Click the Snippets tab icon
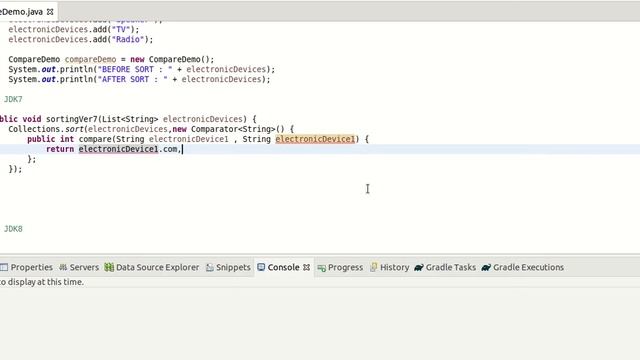Viewport: 640px width, 360px height. (210, 267)
